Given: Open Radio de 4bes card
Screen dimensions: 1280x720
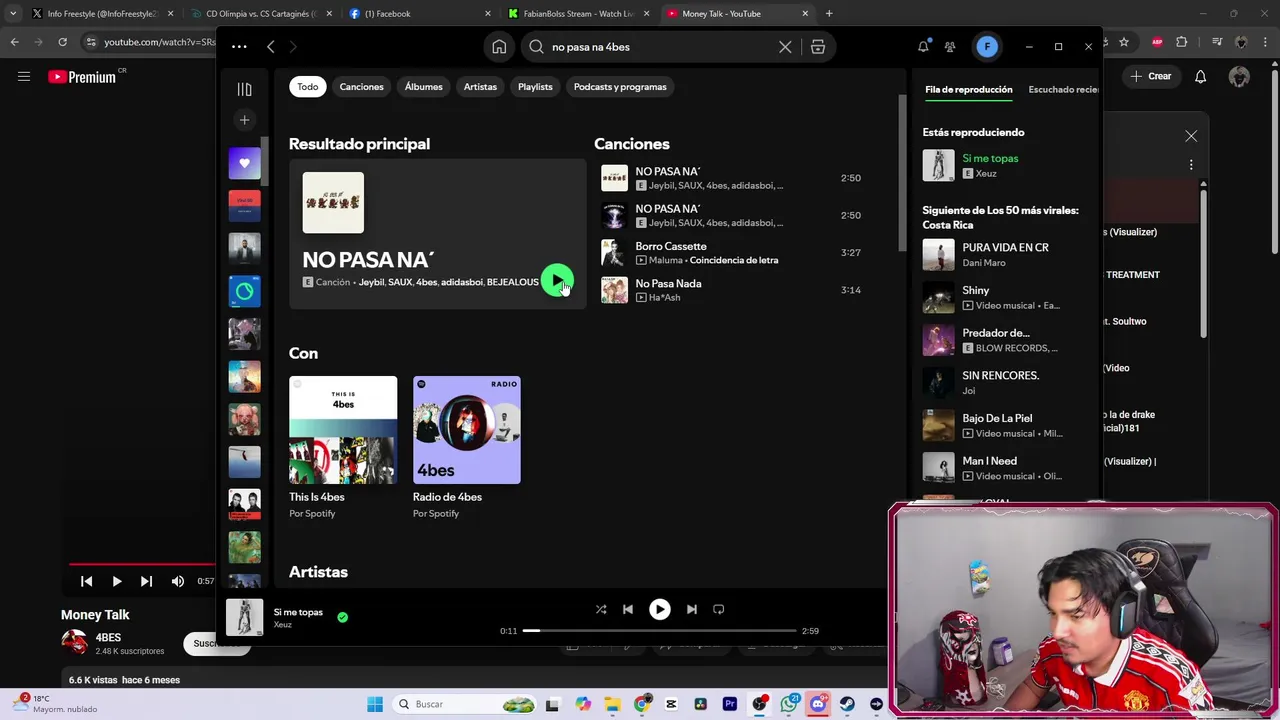Looking at the screenshot, I should [467, 448].
